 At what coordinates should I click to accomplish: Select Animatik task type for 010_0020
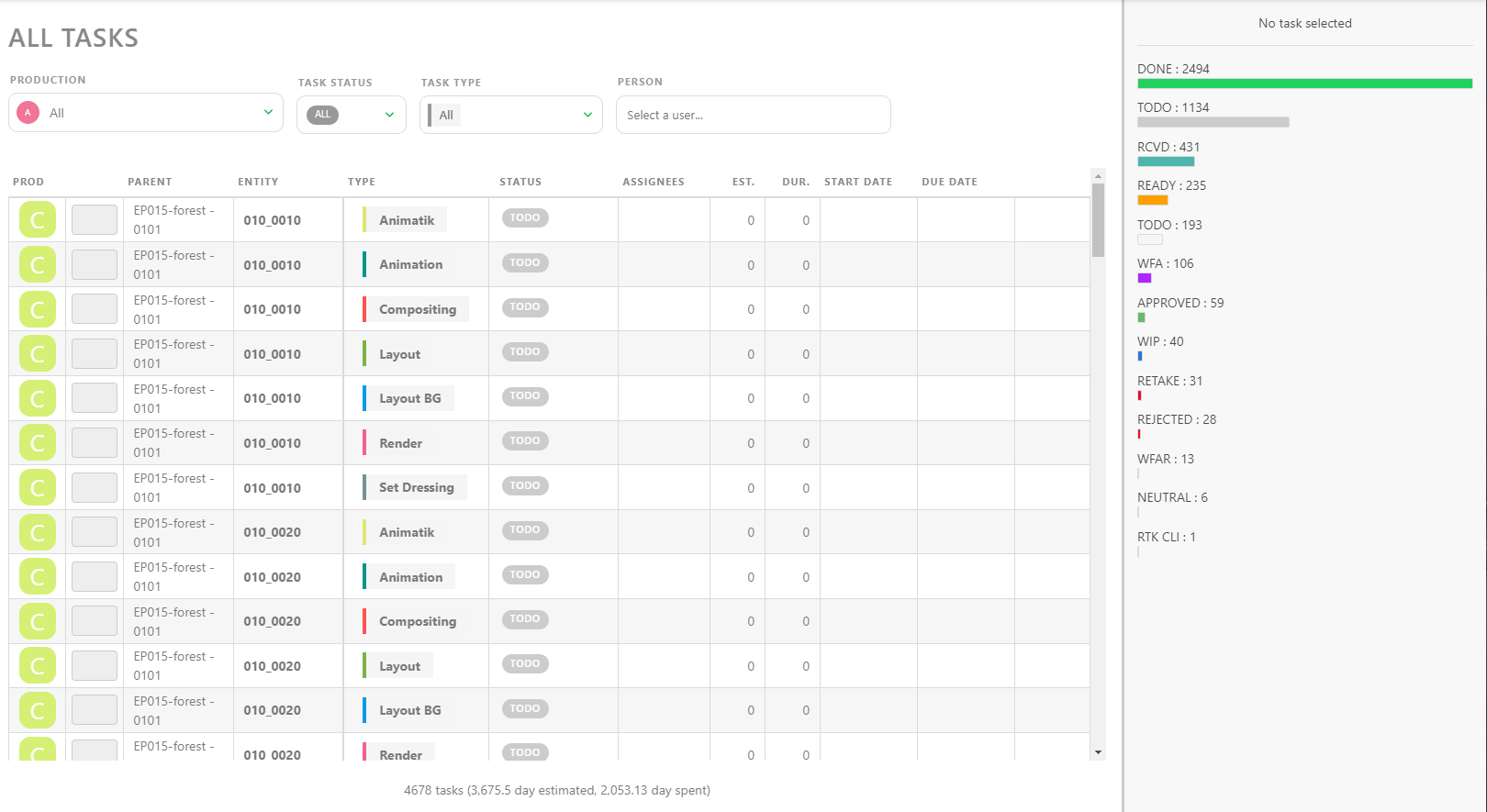pyautogui.click(x=405, y=532)
